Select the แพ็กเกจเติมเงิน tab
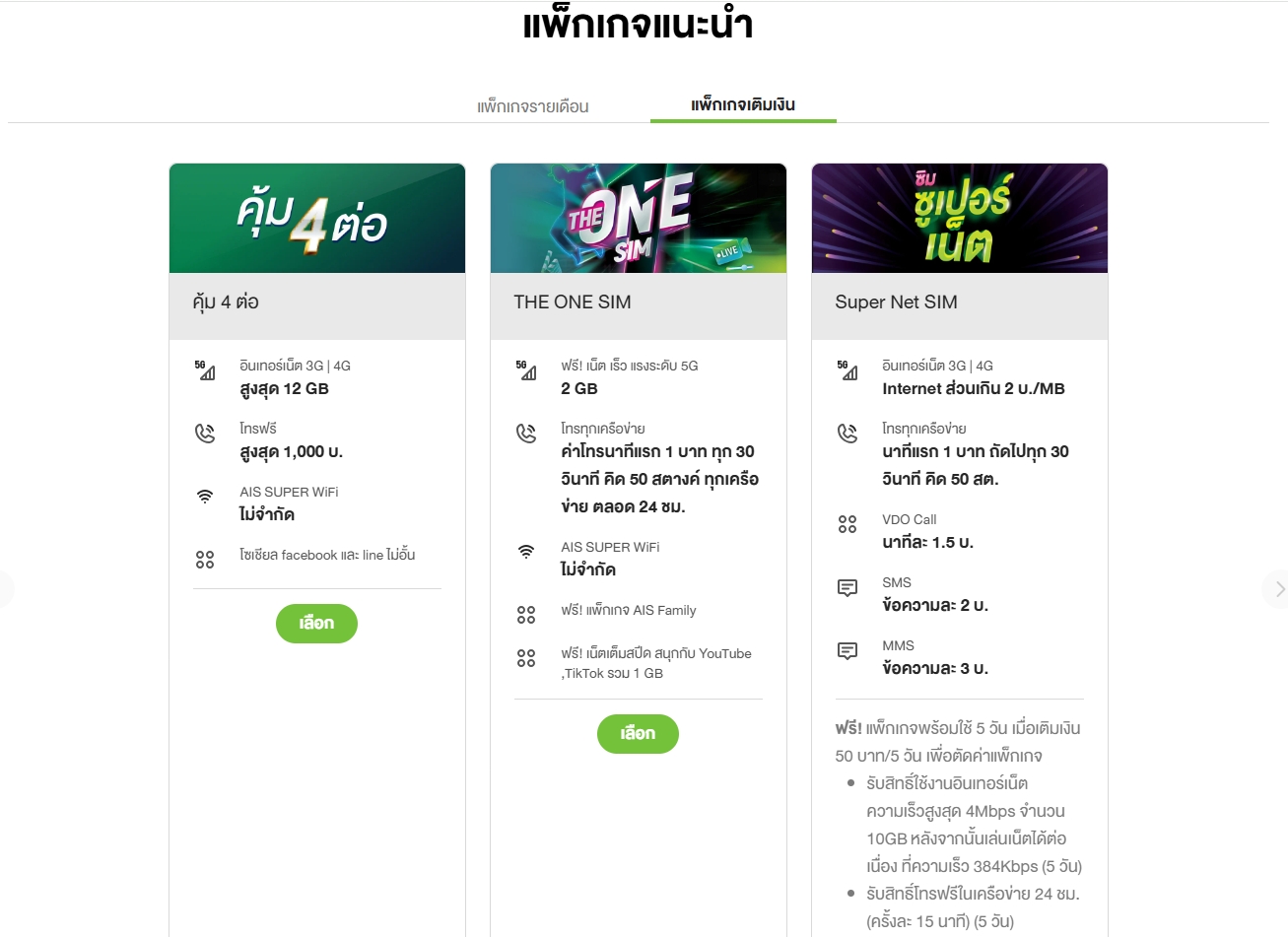1288x937 pixels. [743, 104]
